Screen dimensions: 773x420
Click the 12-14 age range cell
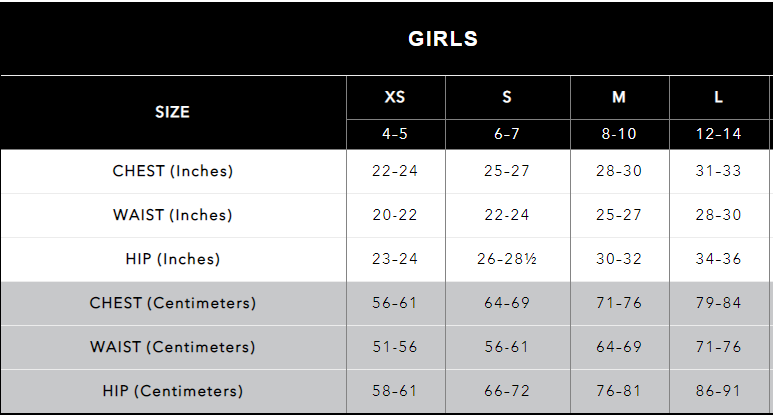(718, 134)
